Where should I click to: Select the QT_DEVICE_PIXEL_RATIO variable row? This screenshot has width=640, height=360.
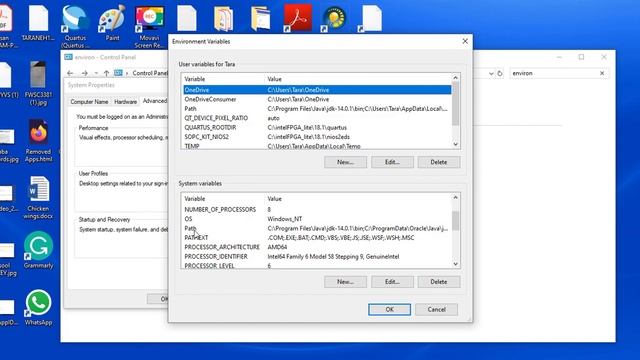317,118
